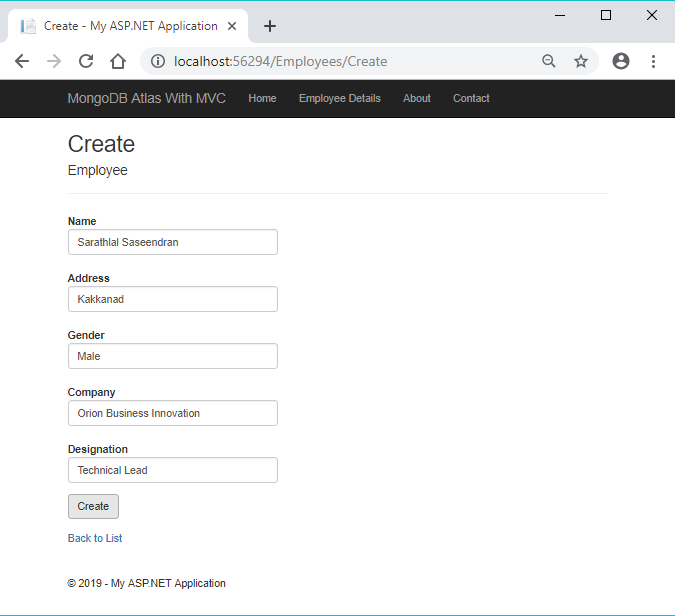675x616 pixels.
Task: Click the localhost URL in the address bar
Action: (x=280, y=61)
